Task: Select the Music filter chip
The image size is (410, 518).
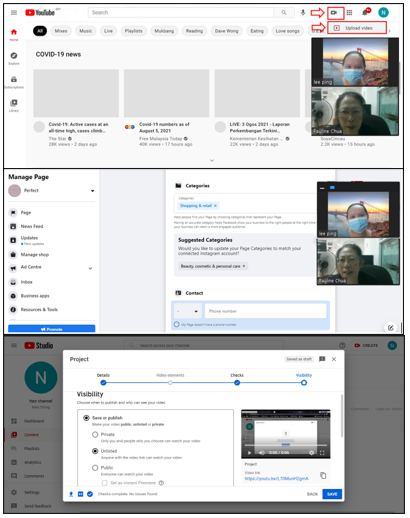Action: (86, 31)
